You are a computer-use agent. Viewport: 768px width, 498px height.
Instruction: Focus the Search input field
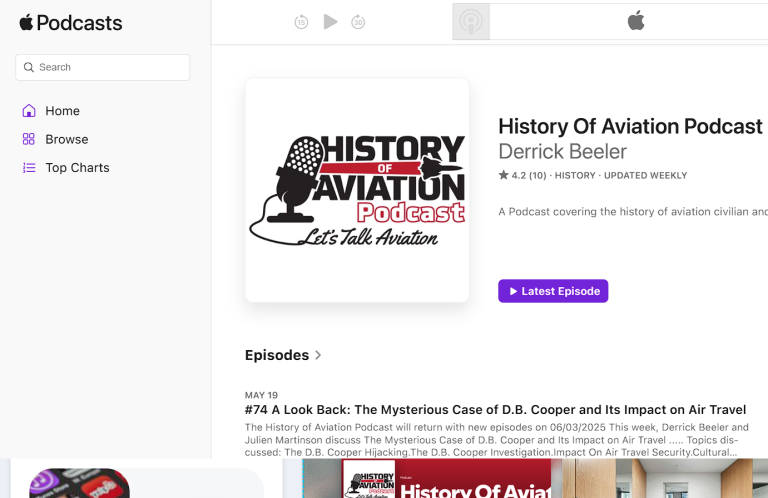pyautogui.click(x=102, y=67)
